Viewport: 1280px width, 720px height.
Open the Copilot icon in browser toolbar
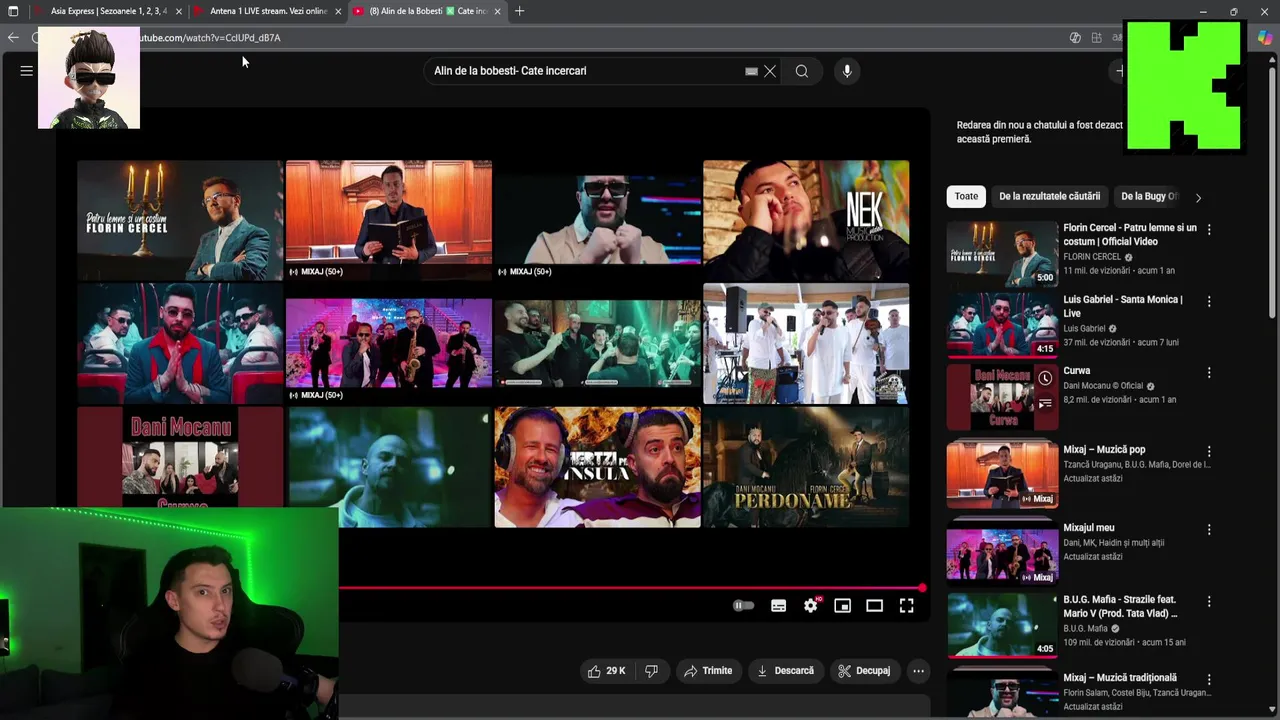point(1266,37)
